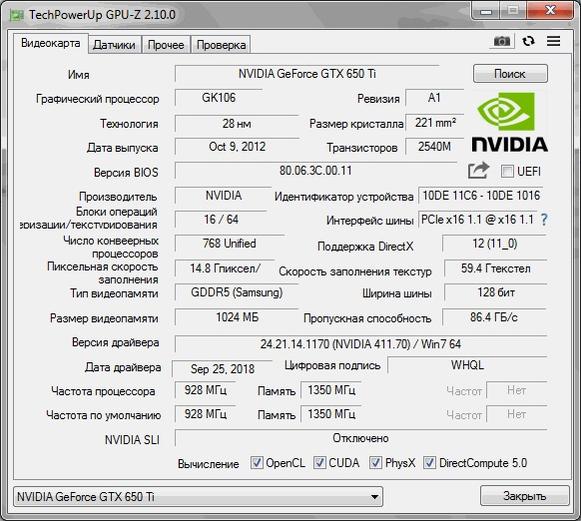Click the BIOS version 80.06.3C.00.11 field
This screenshot has height=521, width=581.
click(x=316, y=171)
